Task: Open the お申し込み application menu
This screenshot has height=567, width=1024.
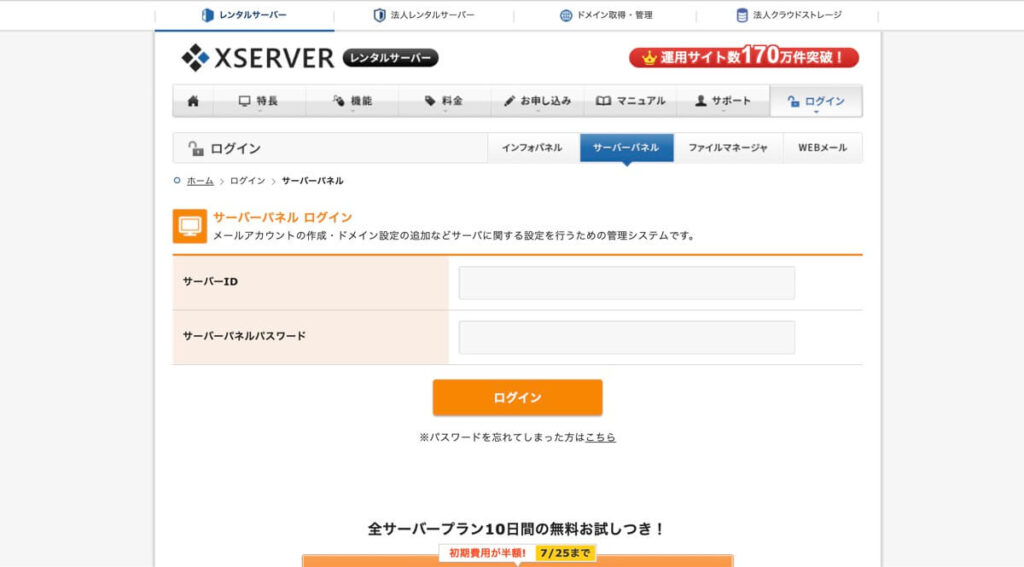Action: tap(537, 101)
